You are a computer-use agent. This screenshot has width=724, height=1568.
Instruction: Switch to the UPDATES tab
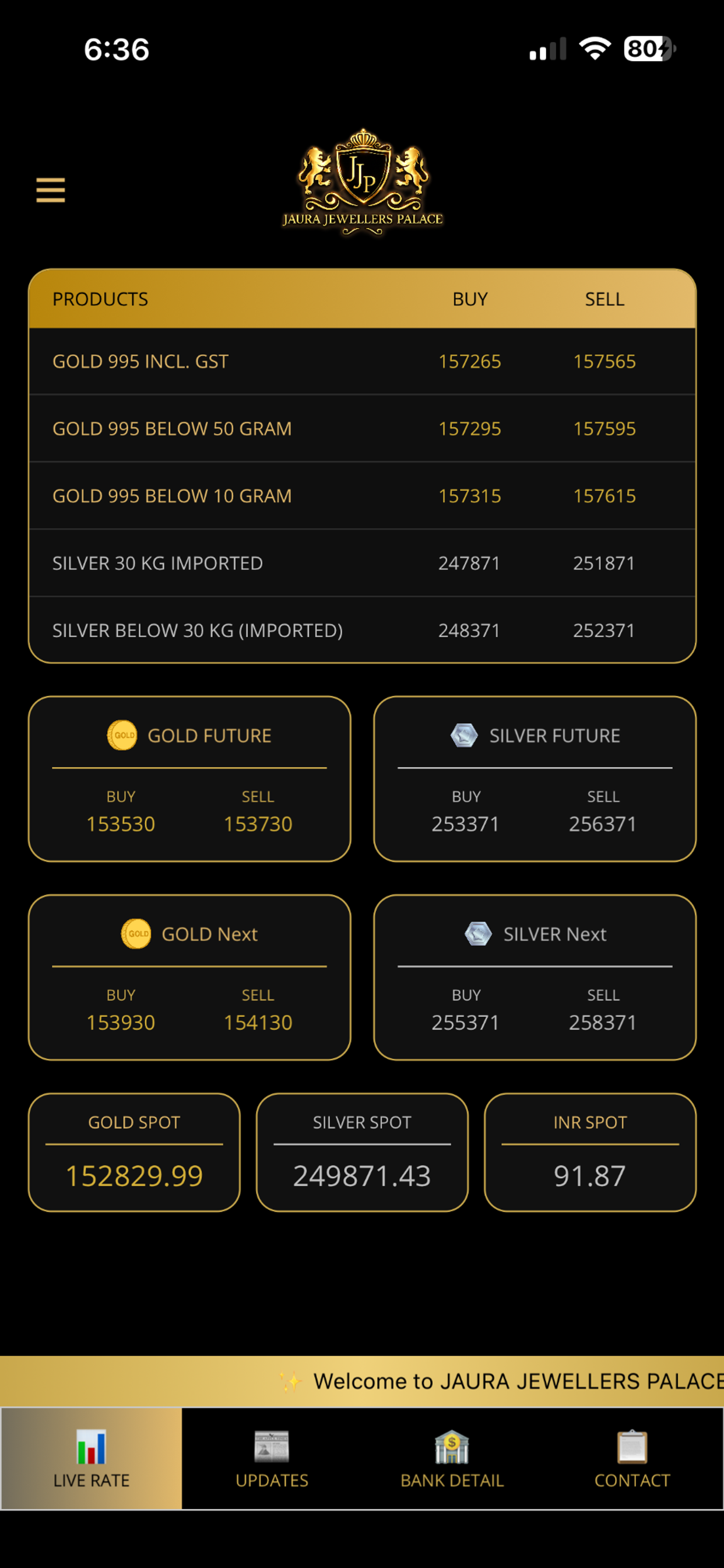pos(272,1458)
